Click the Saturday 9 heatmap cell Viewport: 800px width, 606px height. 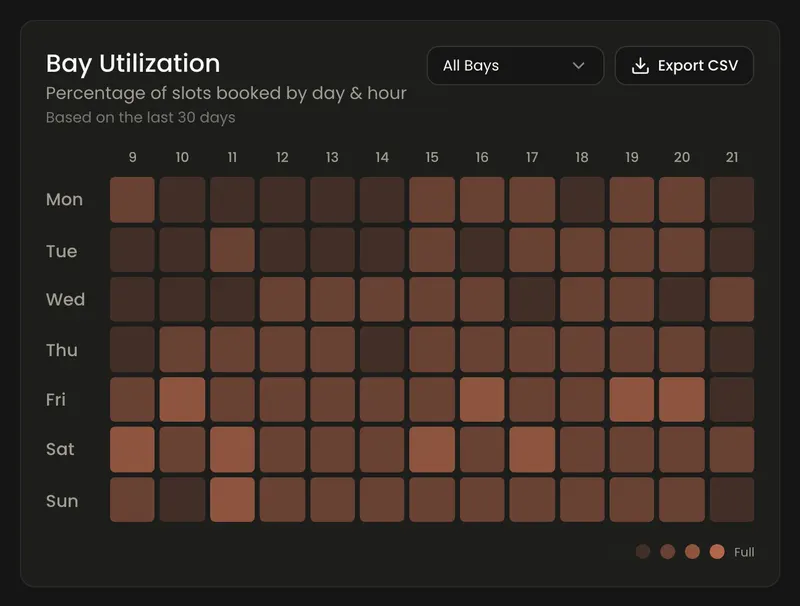(x=132, y=449)
